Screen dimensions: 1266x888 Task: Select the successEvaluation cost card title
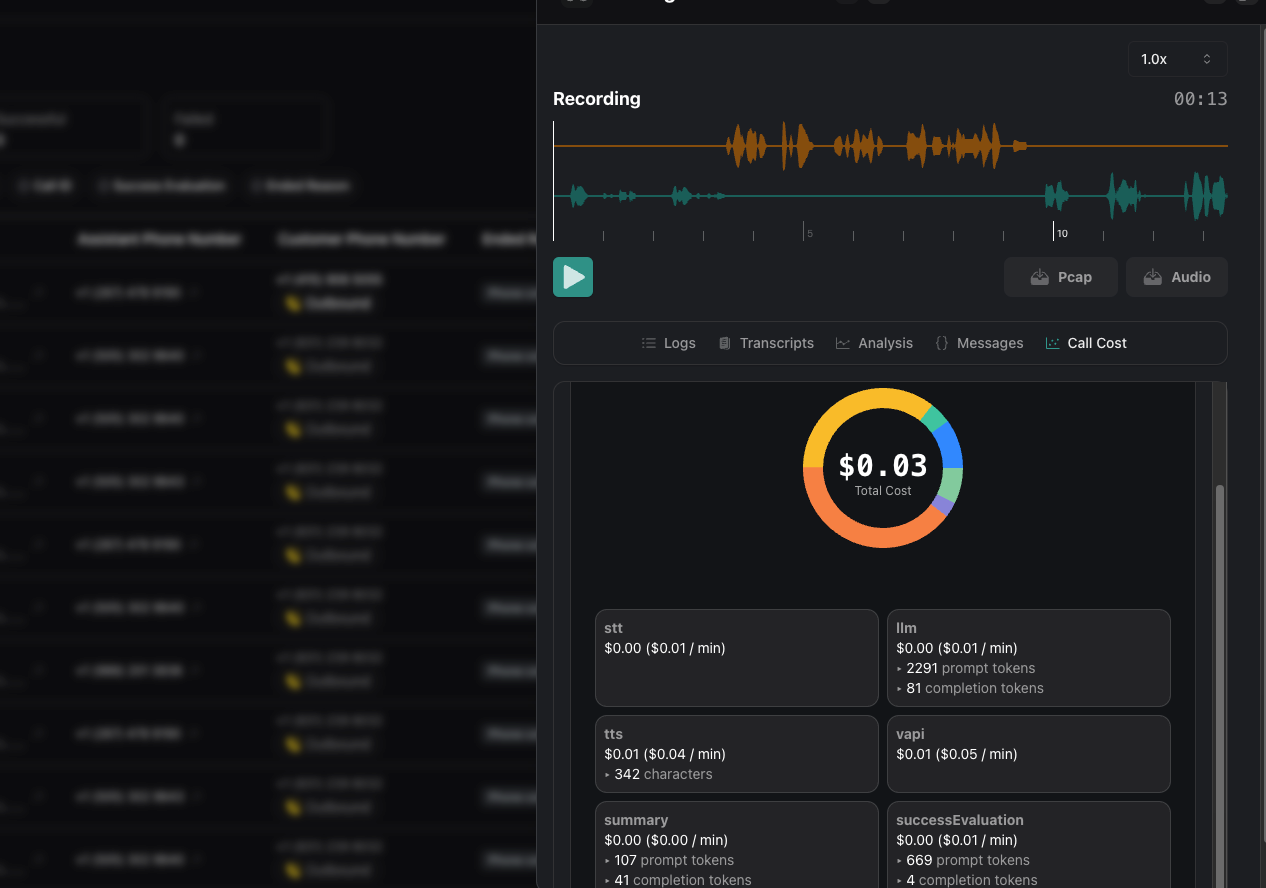[x=960, y=820]
